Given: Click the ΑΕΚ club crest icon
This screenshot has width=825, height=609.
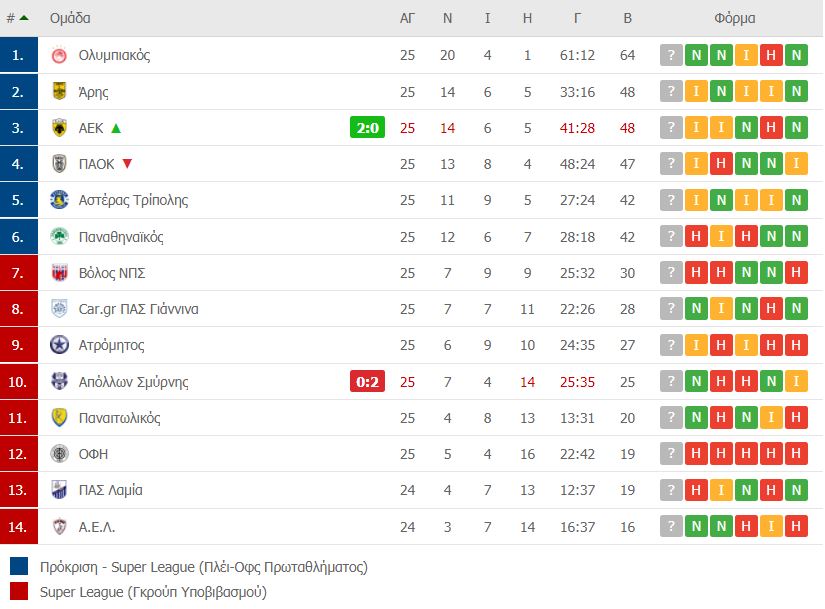Looking at the screenshot, I should pos(59,128).
